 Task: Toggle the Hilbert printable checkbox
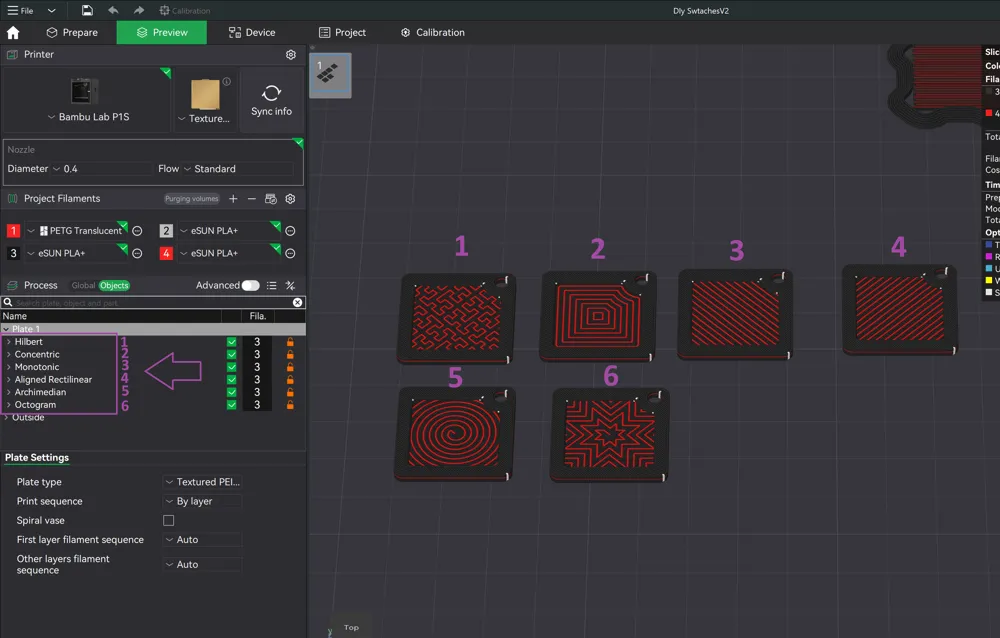(232, 342)
